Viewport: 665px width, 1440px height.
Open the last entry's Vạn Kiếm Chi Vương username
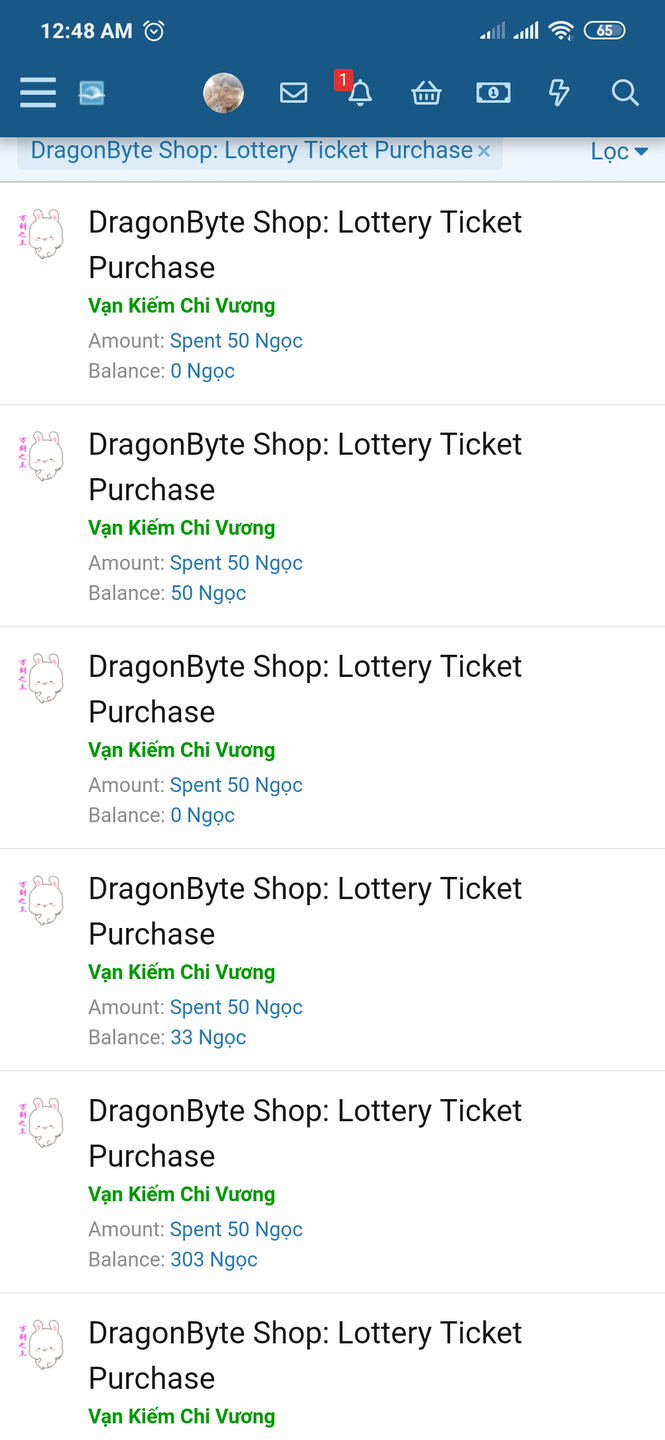[181, 1416]
